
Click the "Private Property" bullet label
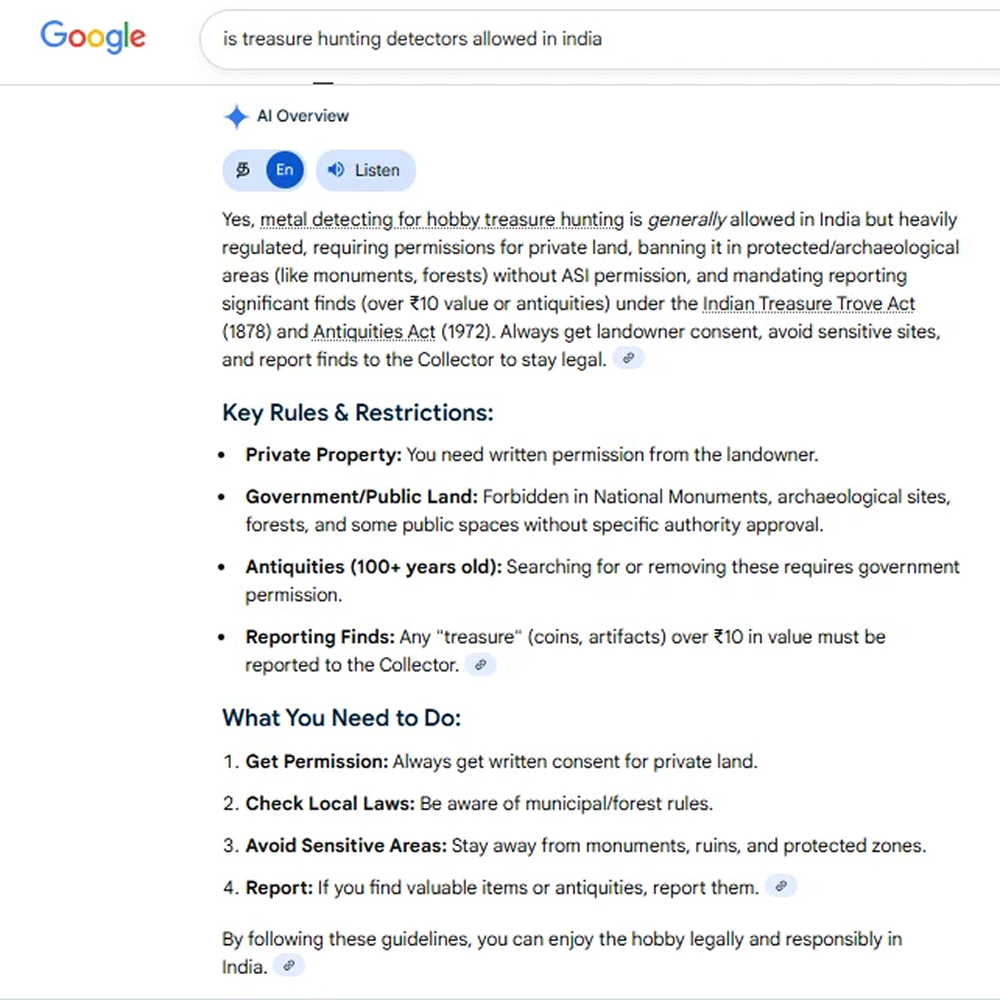tap(323, 455)
